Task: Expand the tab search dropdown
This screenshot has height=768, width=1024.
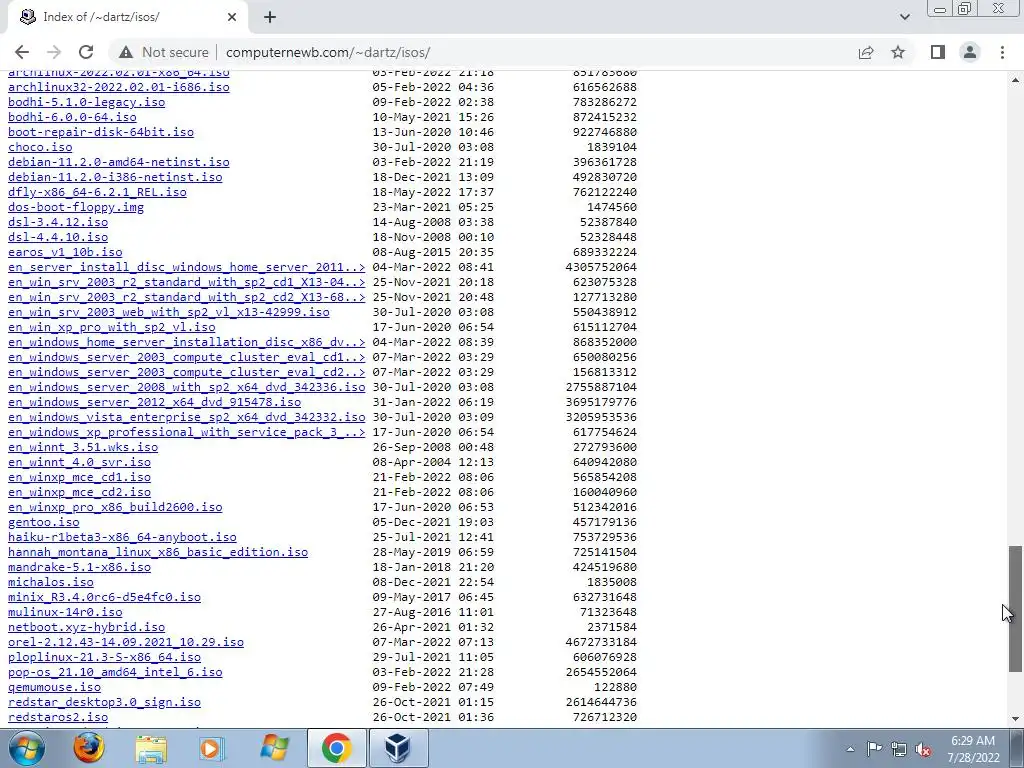Action: [904, 17]
